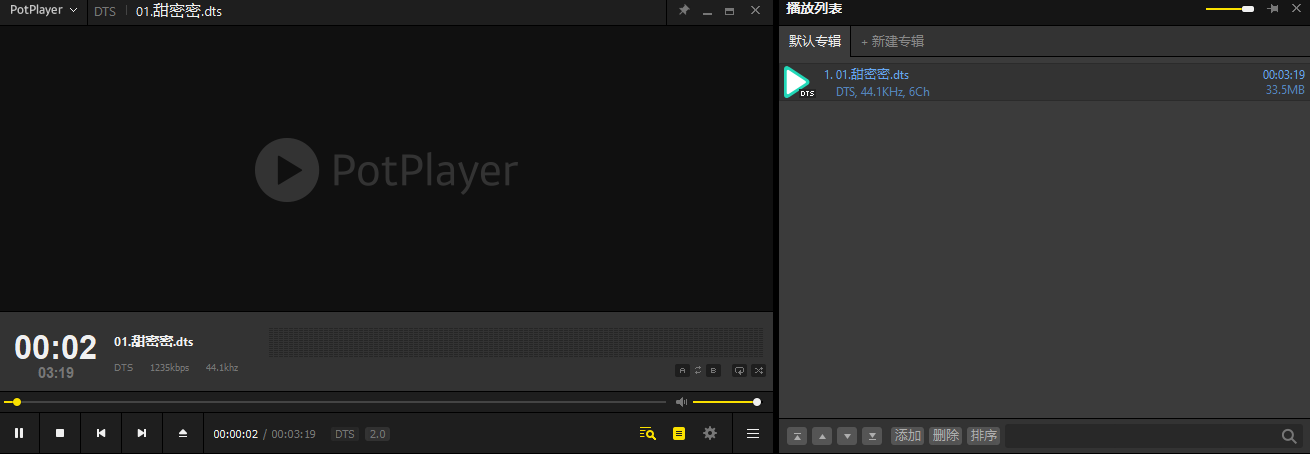Toggle playlist repeat mode icon
The image size is (1310, 454).
pyautogui.click(x=740, y=370)
